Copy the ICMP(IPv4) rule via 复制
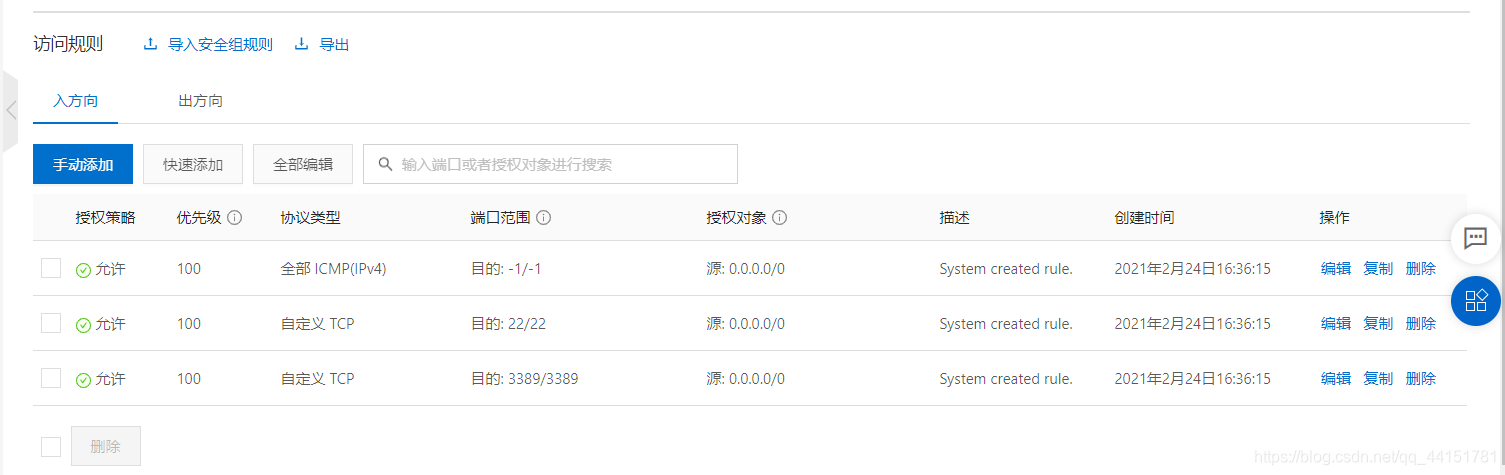Screen dimensions: 1505x475 pos(1378,268)
